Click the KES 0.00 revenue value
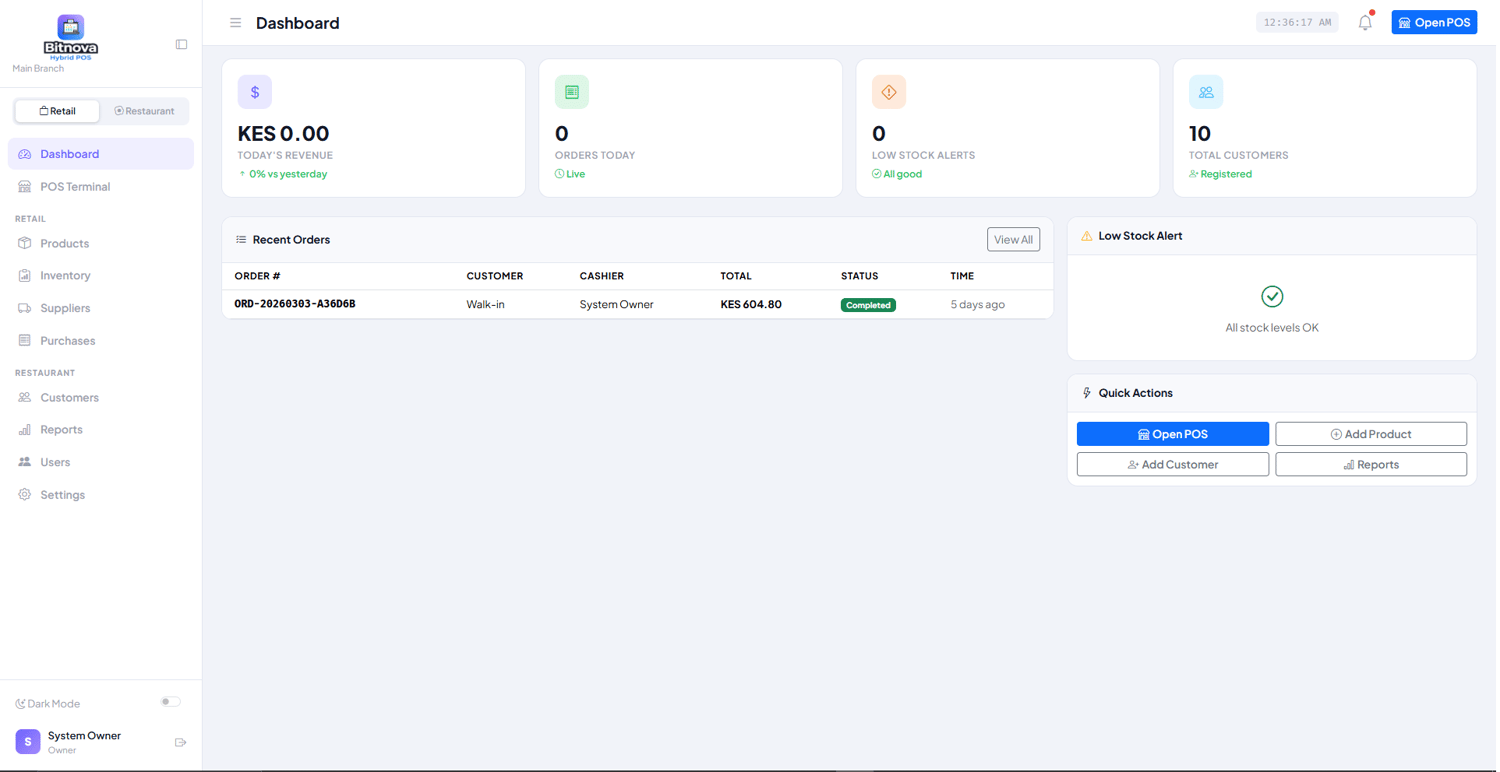Image resolution: width=1500 pixels, height=772 pixels. coord(283,133)
